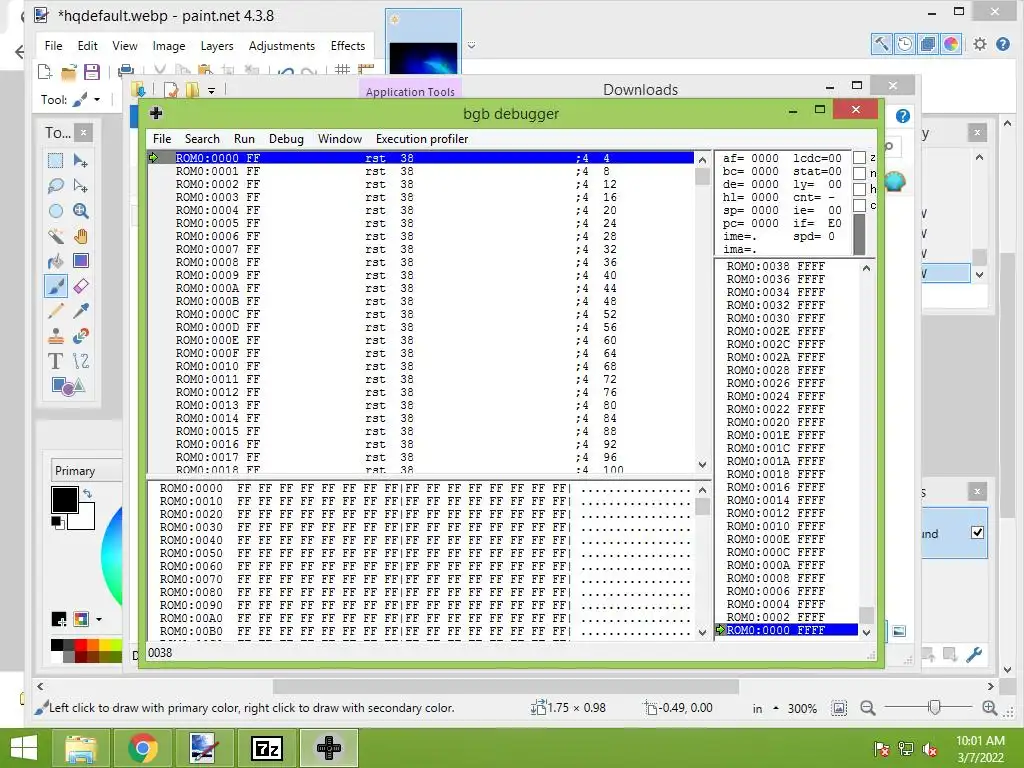Open the paint.net Effects menu

(x=347, y=46)
